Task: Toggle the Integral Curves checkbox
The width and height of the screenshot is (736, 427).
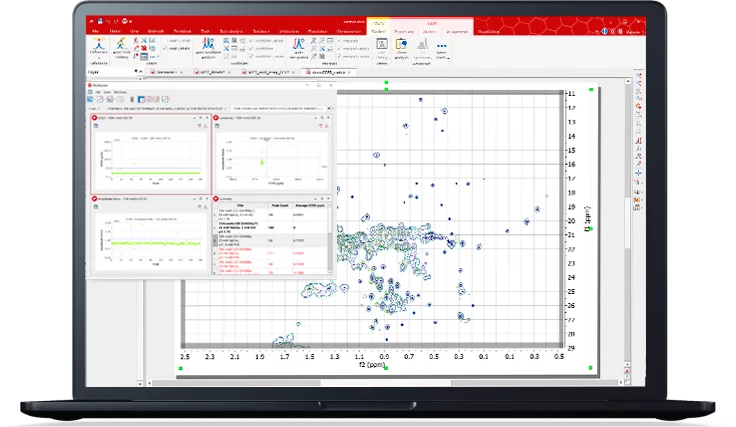Action: 339,56
